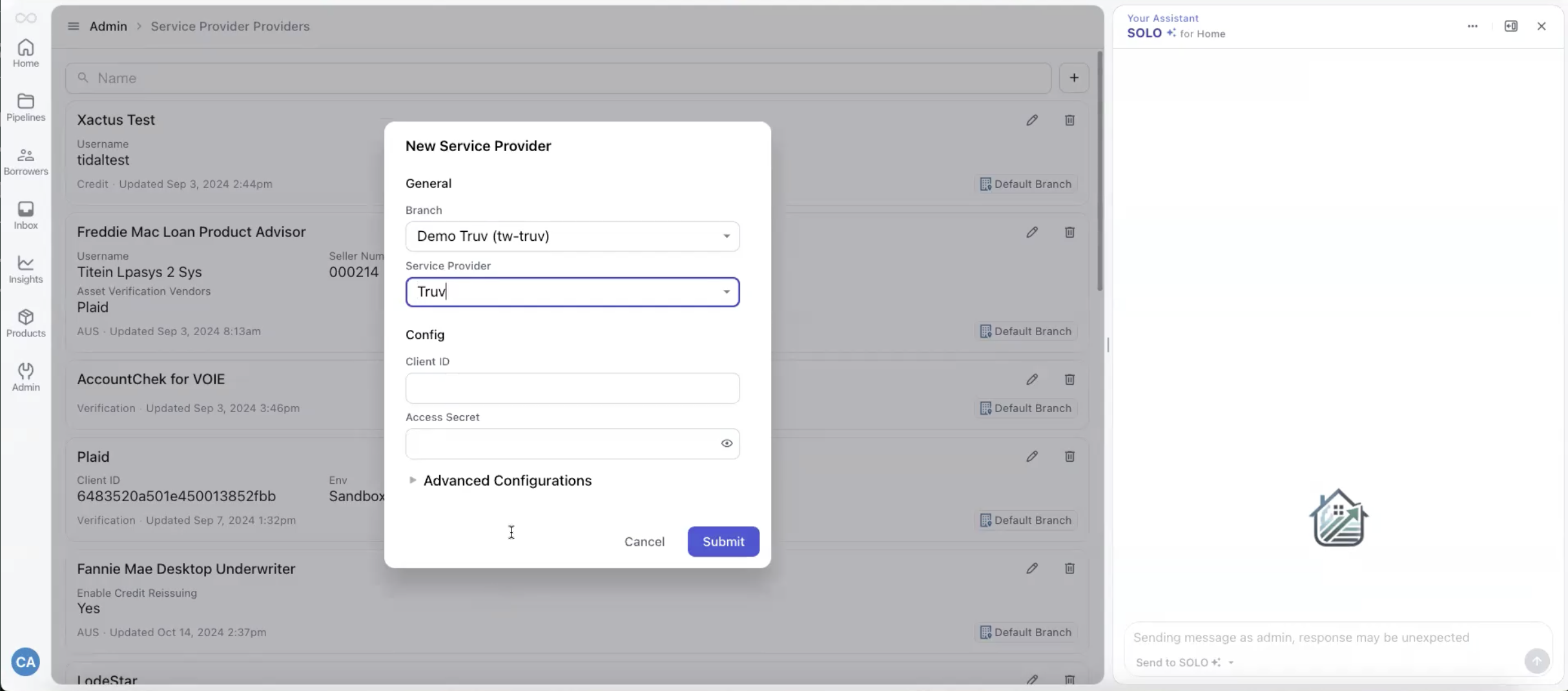Open the Inbox sidebar item
Image resolution: width=1568 pixels, height=691 pixels.
coord(25,215)
